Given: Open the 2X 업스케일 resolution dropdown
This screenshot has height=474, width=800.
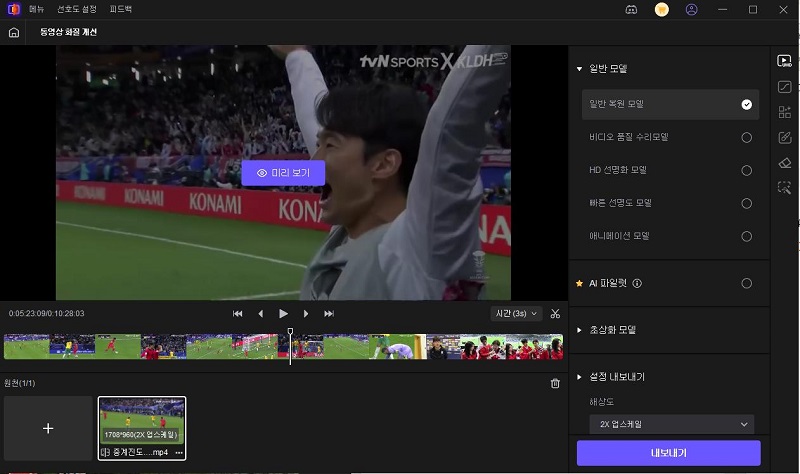Looking at the screenshot, I should tap(671, 425).
